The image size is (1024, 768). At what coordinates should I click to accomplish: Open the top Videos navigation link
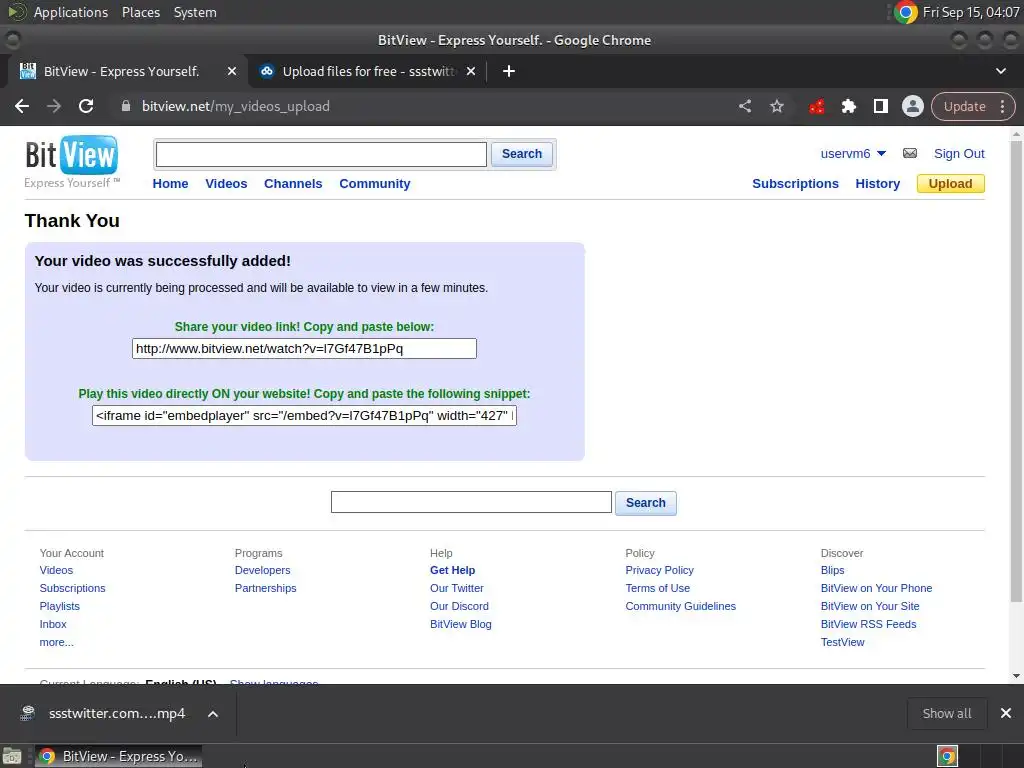226,184
